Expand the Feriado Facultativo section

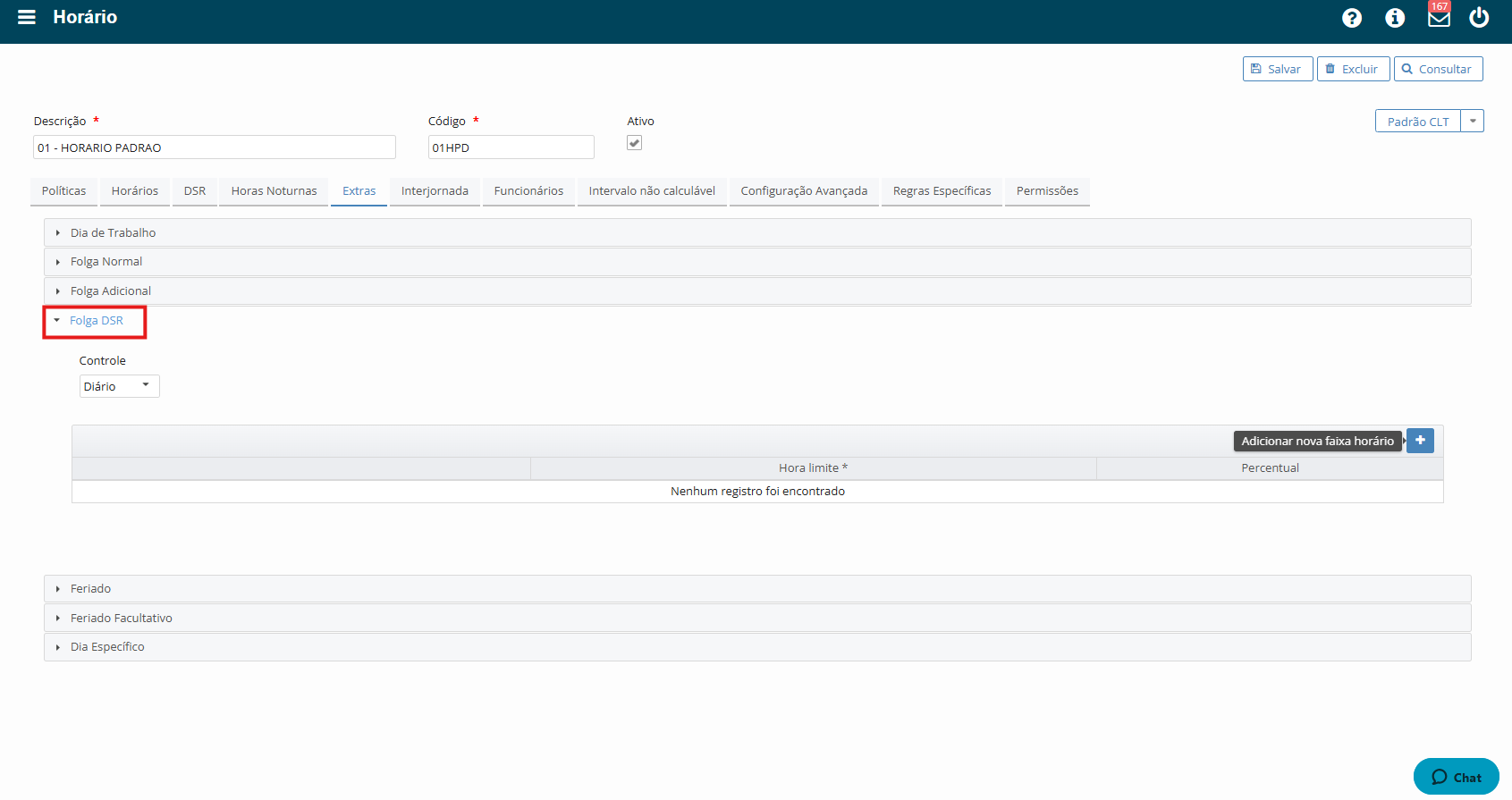tap(757, 619)
